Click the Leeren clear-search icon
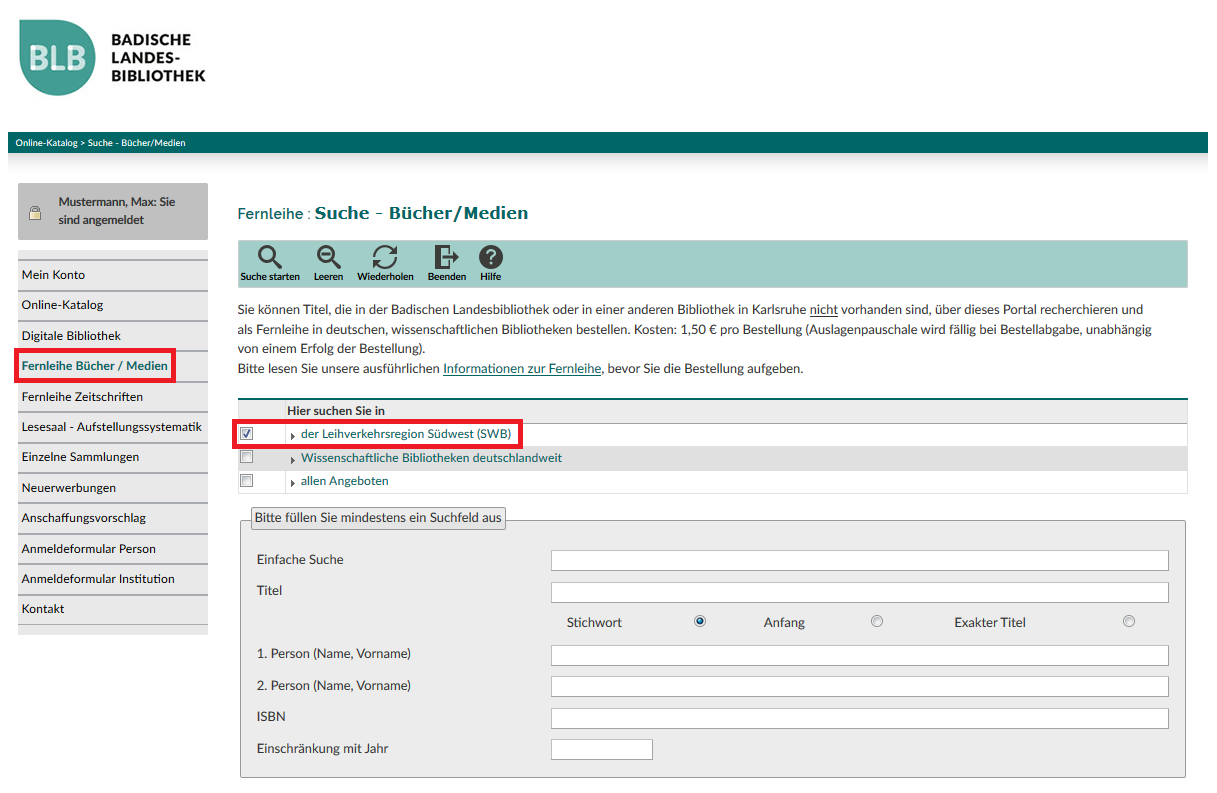Screen dimensions: 1217x793 328,257
